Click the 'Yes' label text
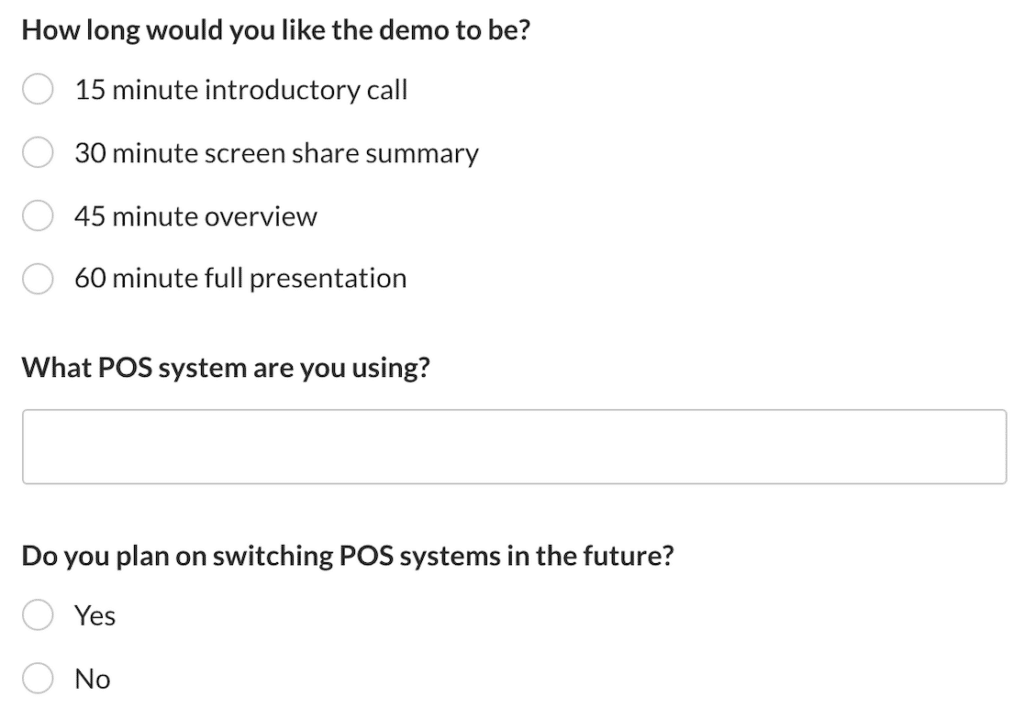Viewport: 1024px width, 708px height. click(x=95, y=616)
